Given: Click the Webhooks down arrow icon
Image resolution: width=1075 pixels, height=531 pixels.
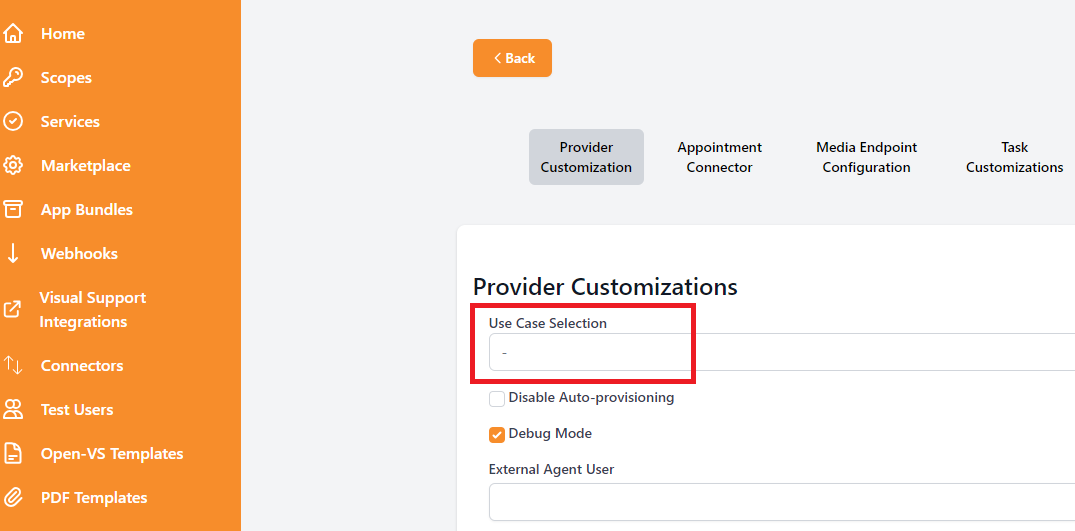Looking at the screenshot, I should click(x=13, y=254).
